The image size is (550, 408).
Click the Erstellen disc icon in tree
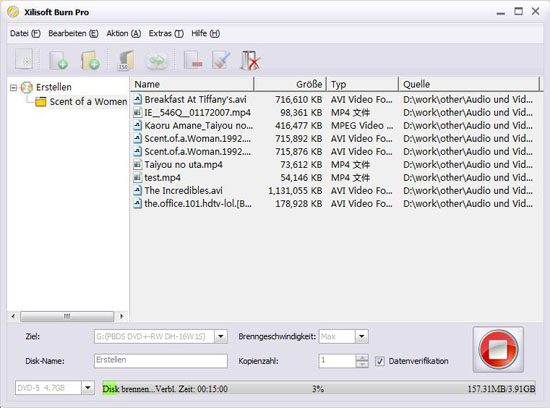tap(27, 87)
